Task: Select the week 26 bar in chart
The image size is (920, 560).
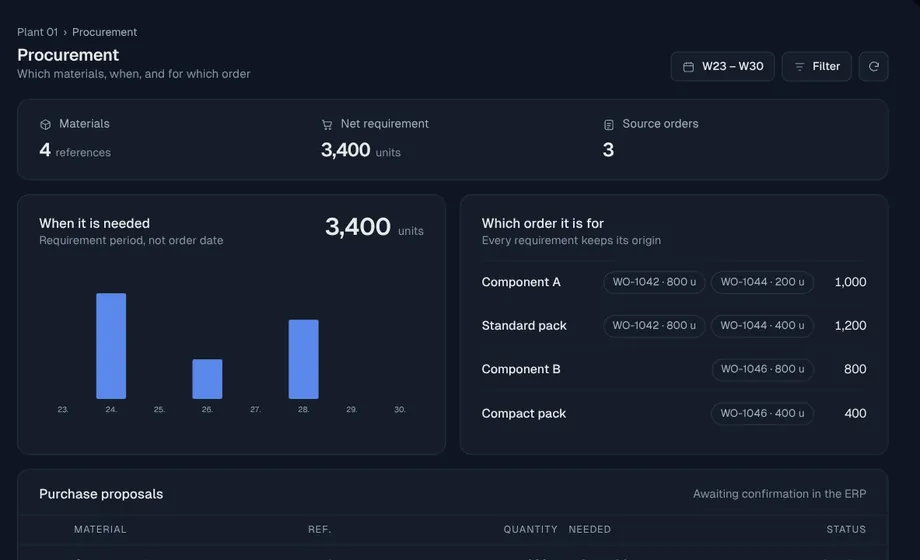Action: point(207,379)
